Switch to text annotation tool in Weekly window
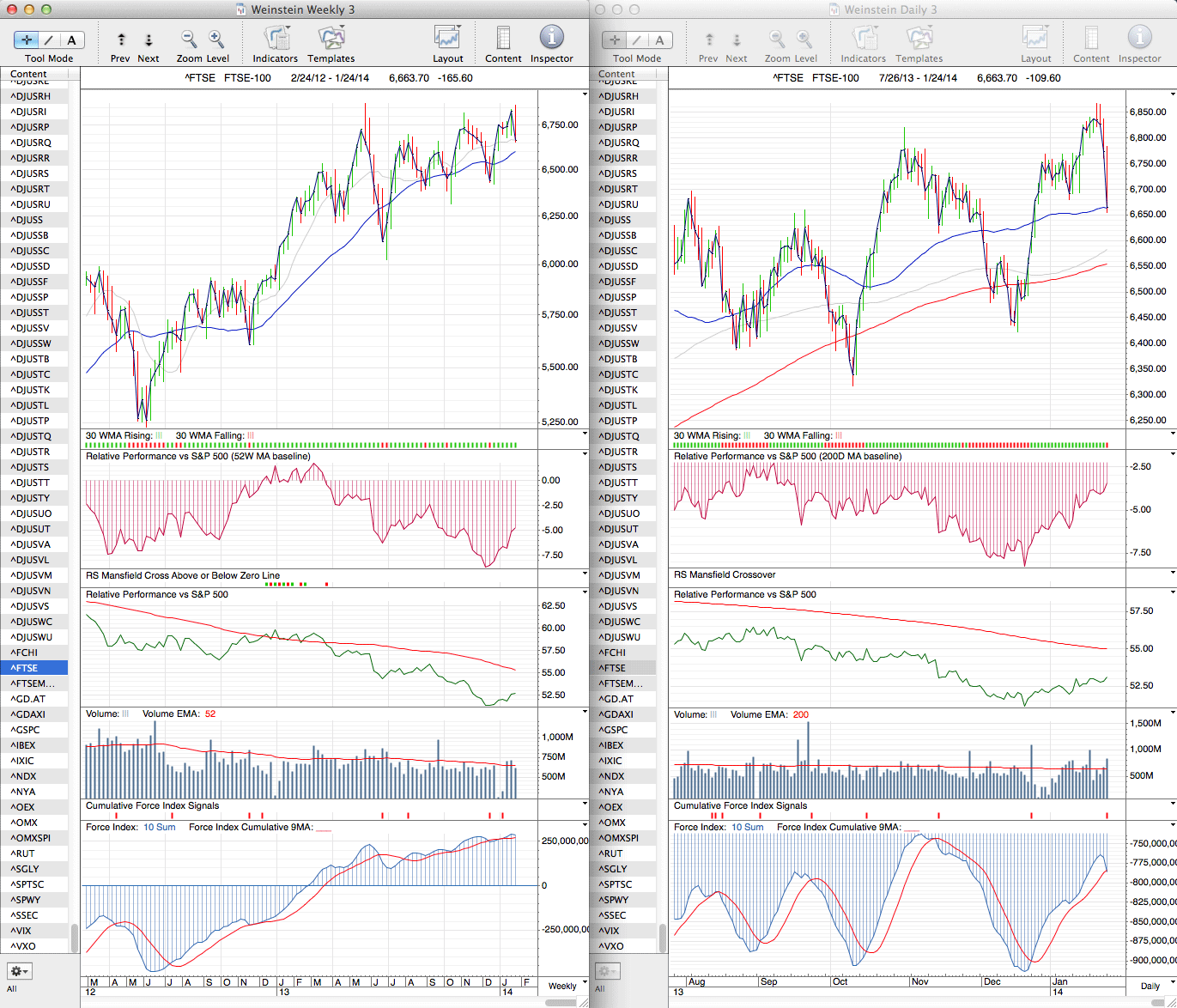1177x1008 pixels. click(x=71, y=40)
